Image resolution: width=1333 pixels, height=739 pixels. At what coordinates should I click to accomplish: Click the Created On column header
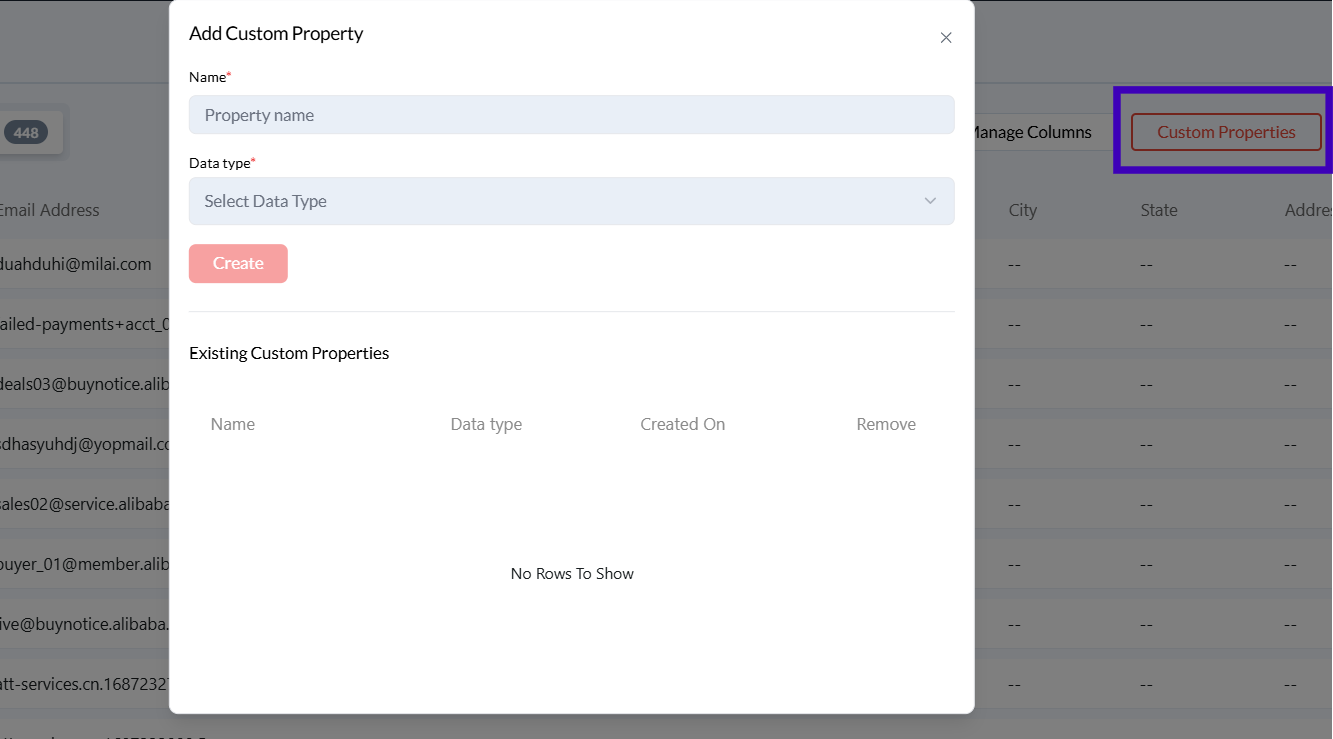[x=682, y=424]
